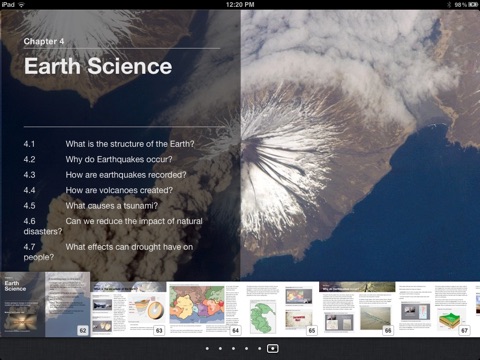This screenshot has width=480, height=360.
Task: Tap the highlighted current chapter indicator
Action: pyautogui.click(x=273, y=348)
